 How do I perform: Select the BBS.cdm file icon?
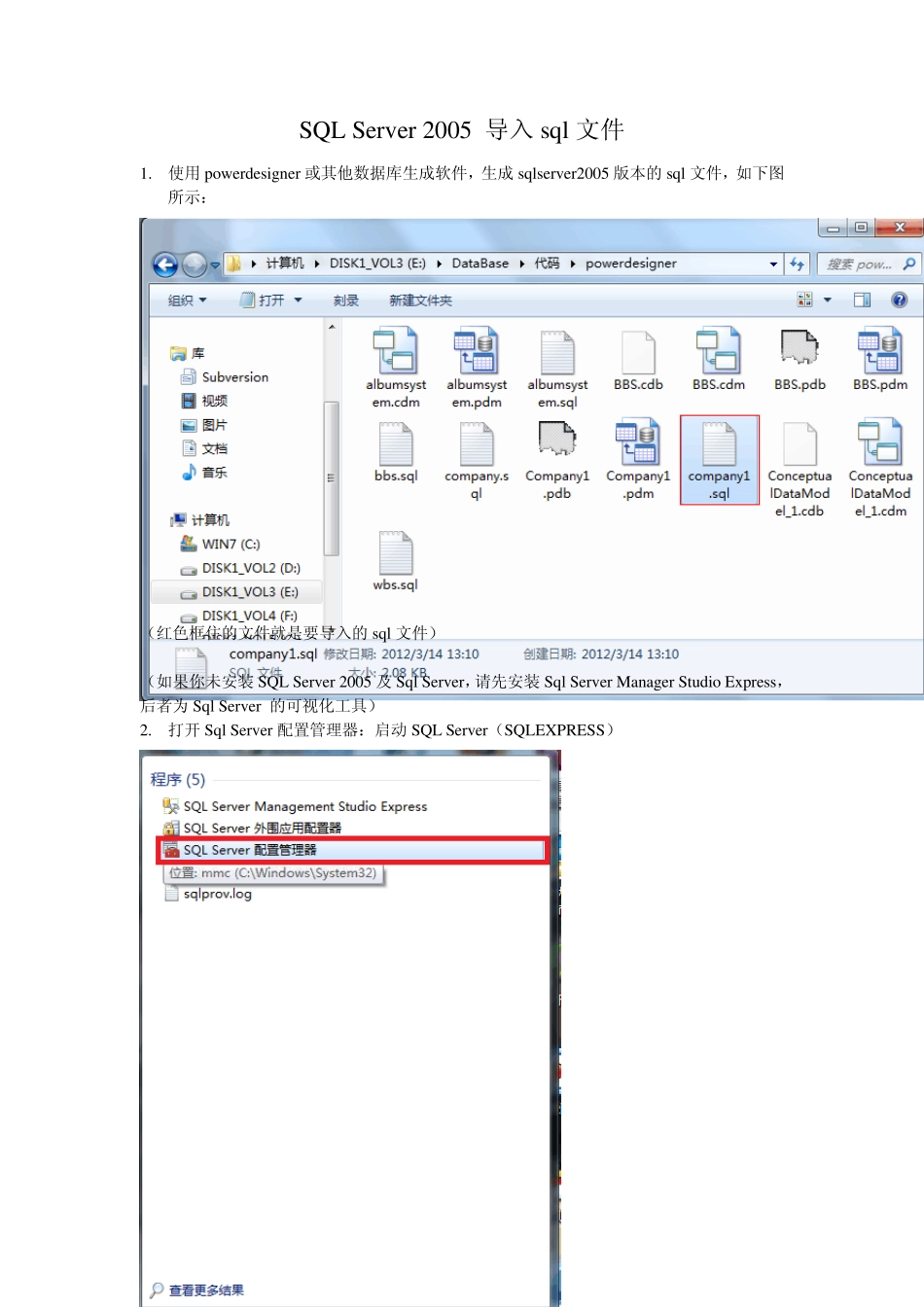(x=719, y=352)
